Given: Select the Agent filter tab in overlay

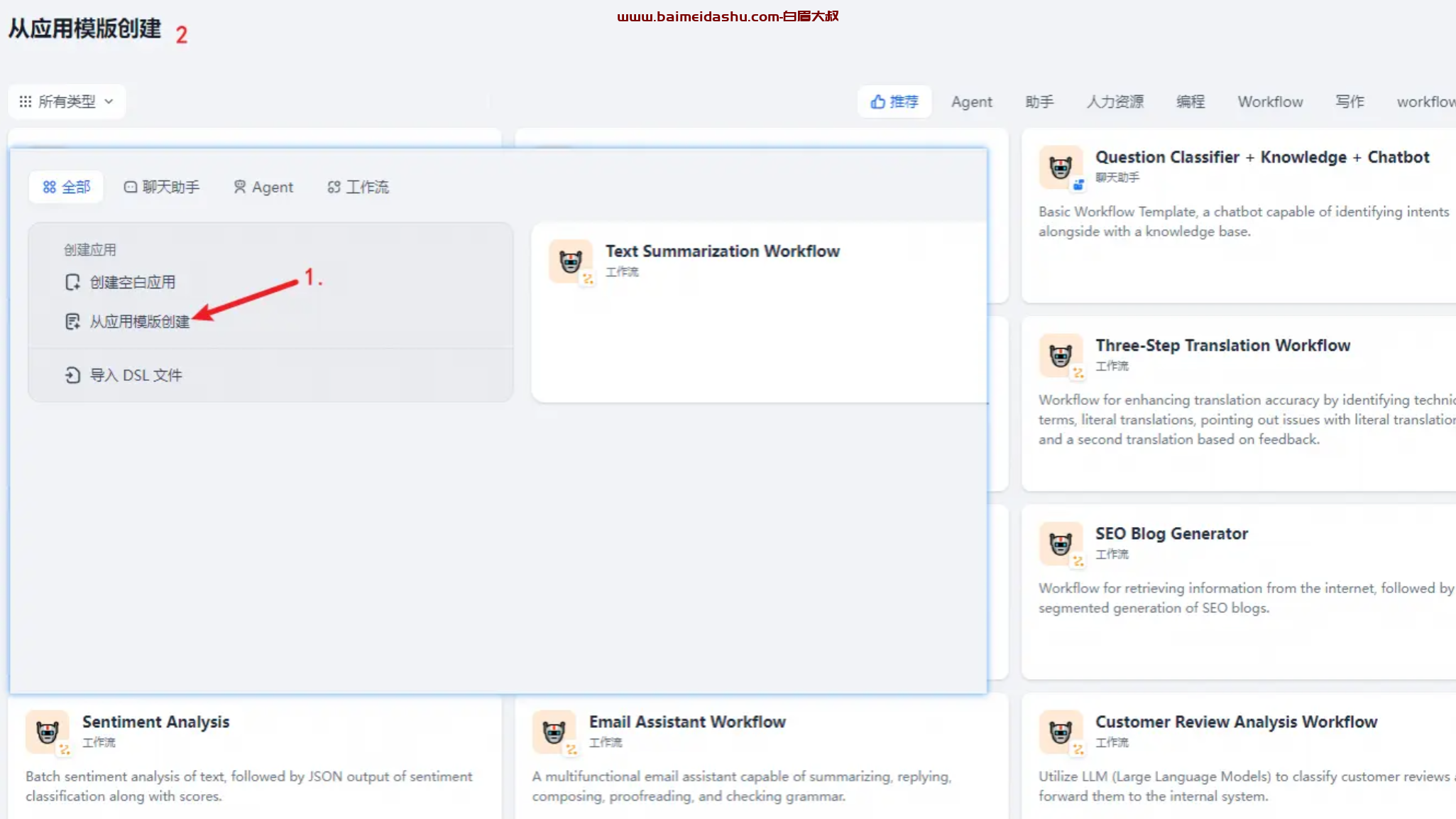Looking at the screenshot, I should pos(263,187).
